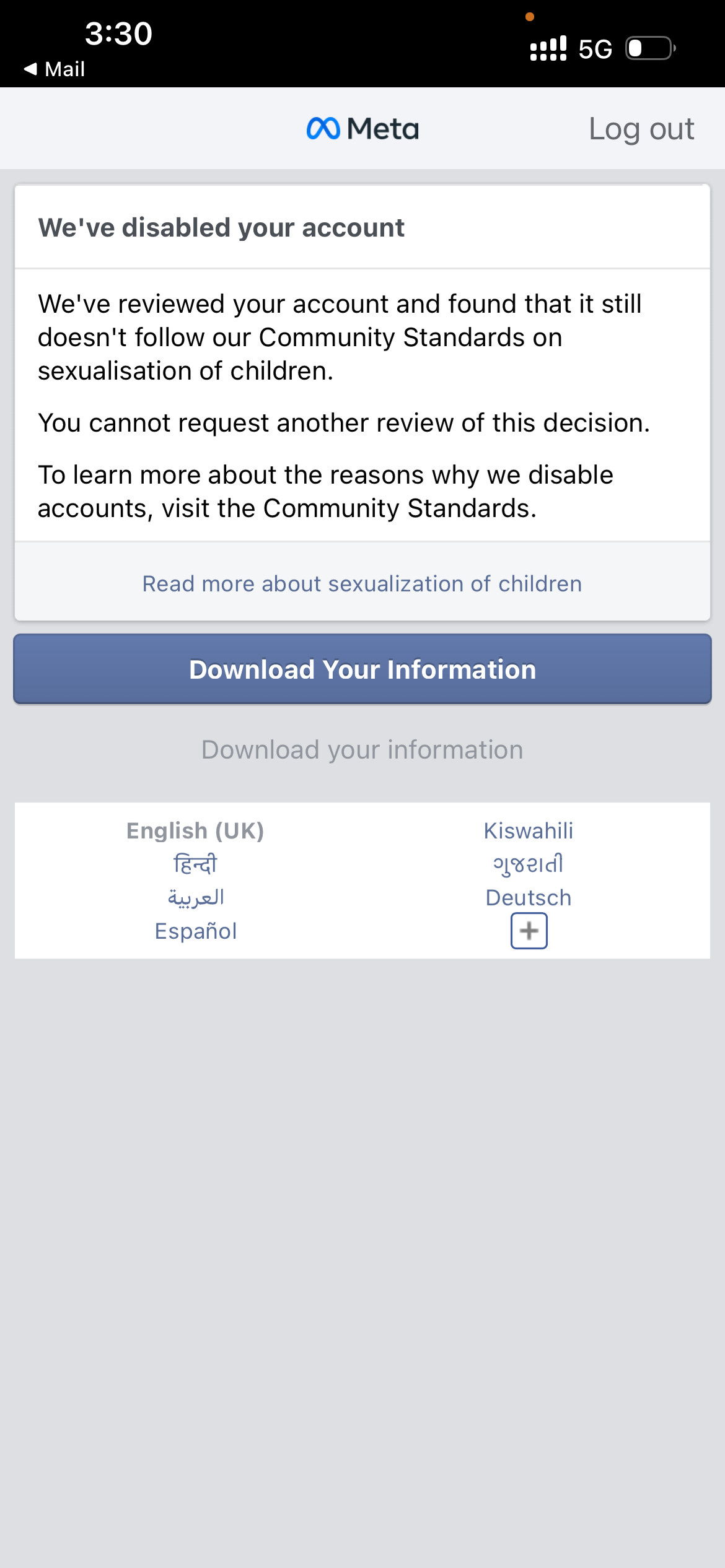Tap the 3:30 clock in the status bar

click(x=118, y=33)
